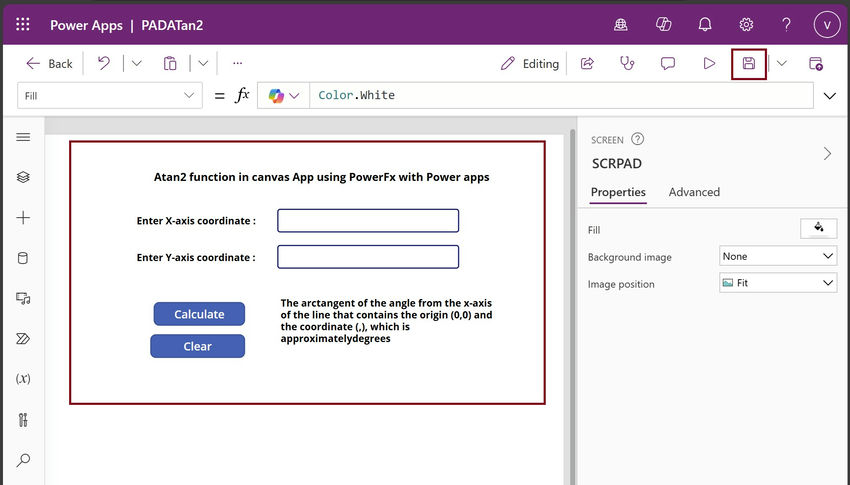Share the app
The image size is (850, 485).
pos(587,63)
